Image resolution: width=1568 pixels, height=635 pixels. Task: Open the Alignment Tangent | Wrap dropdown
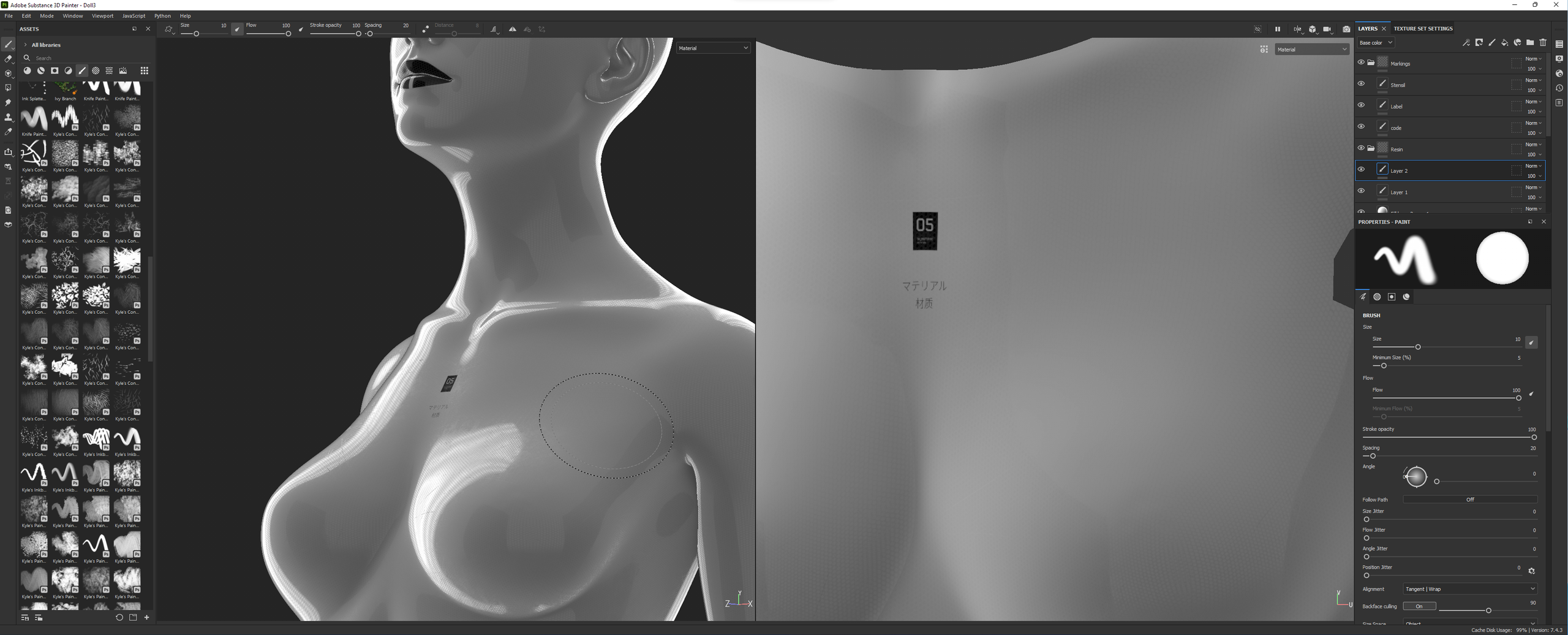[1469, 589]
